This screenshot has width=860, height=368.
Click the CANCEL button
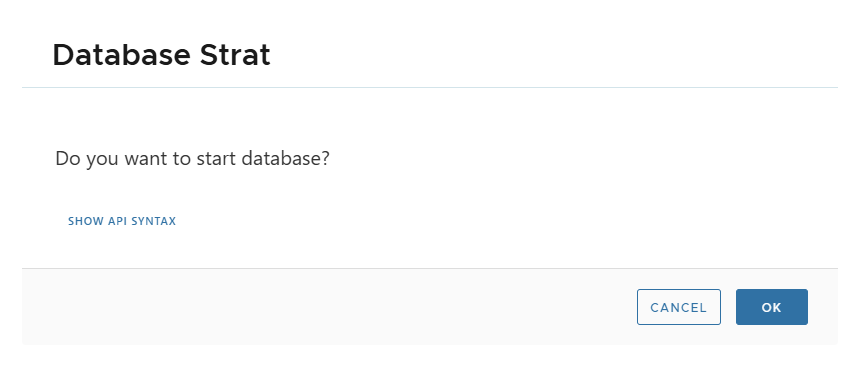click(678, 307)
